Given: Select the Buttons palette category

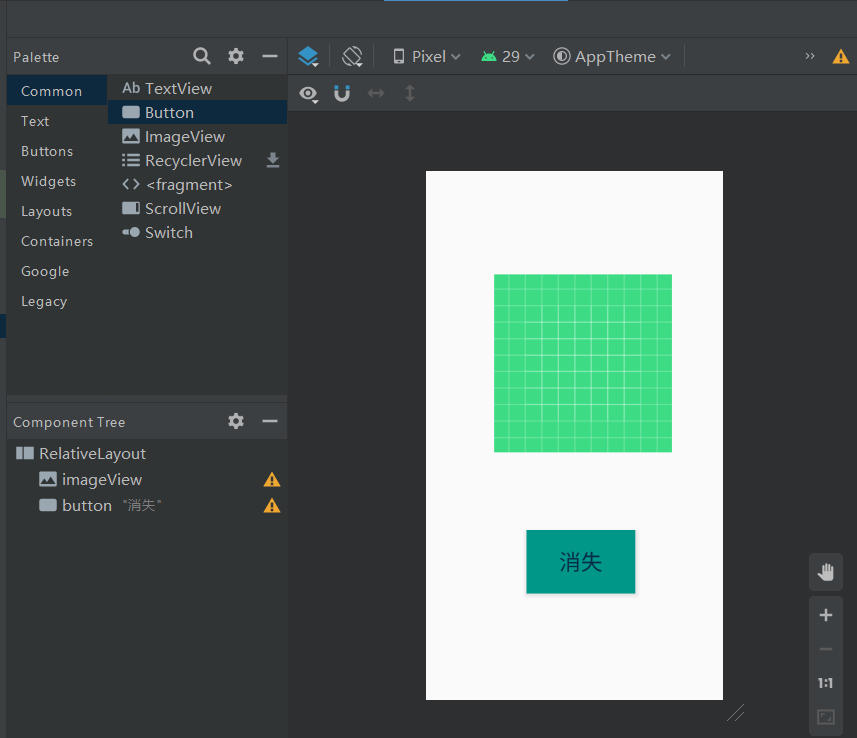Looking at the screenshot, I should click(x=57, y=151).
